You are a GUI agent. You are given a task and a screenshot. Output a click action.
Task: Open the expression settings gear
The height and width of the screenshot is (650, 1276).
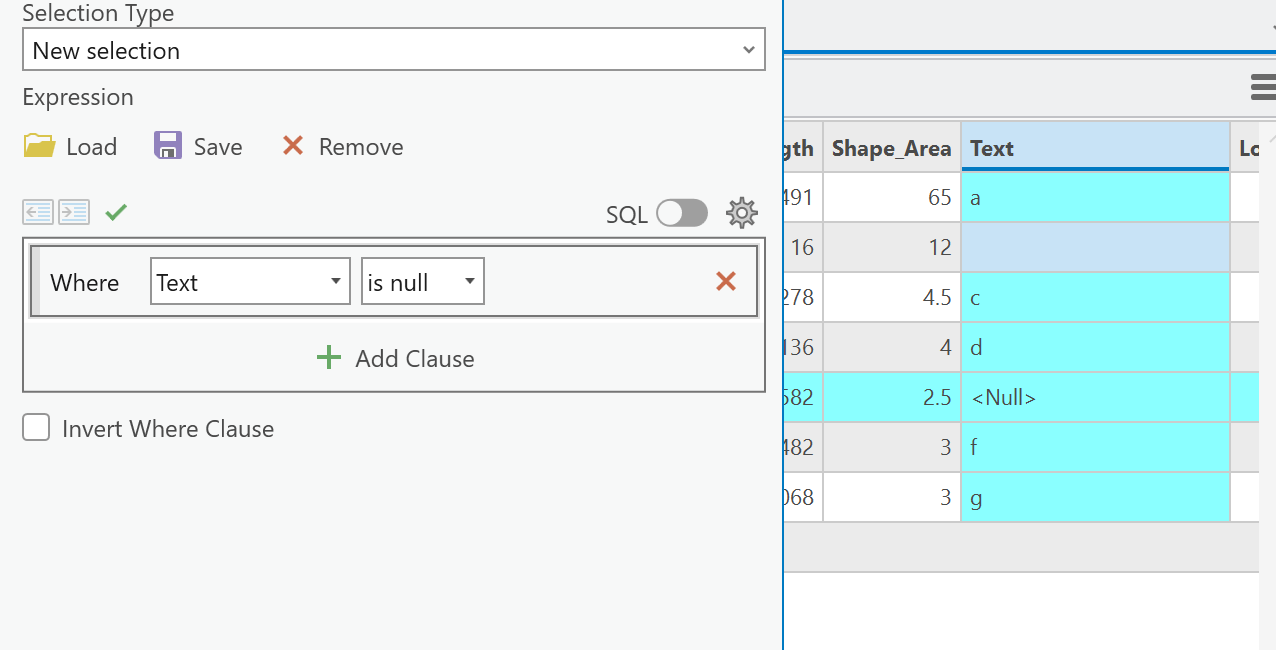[x=741, y=213]
